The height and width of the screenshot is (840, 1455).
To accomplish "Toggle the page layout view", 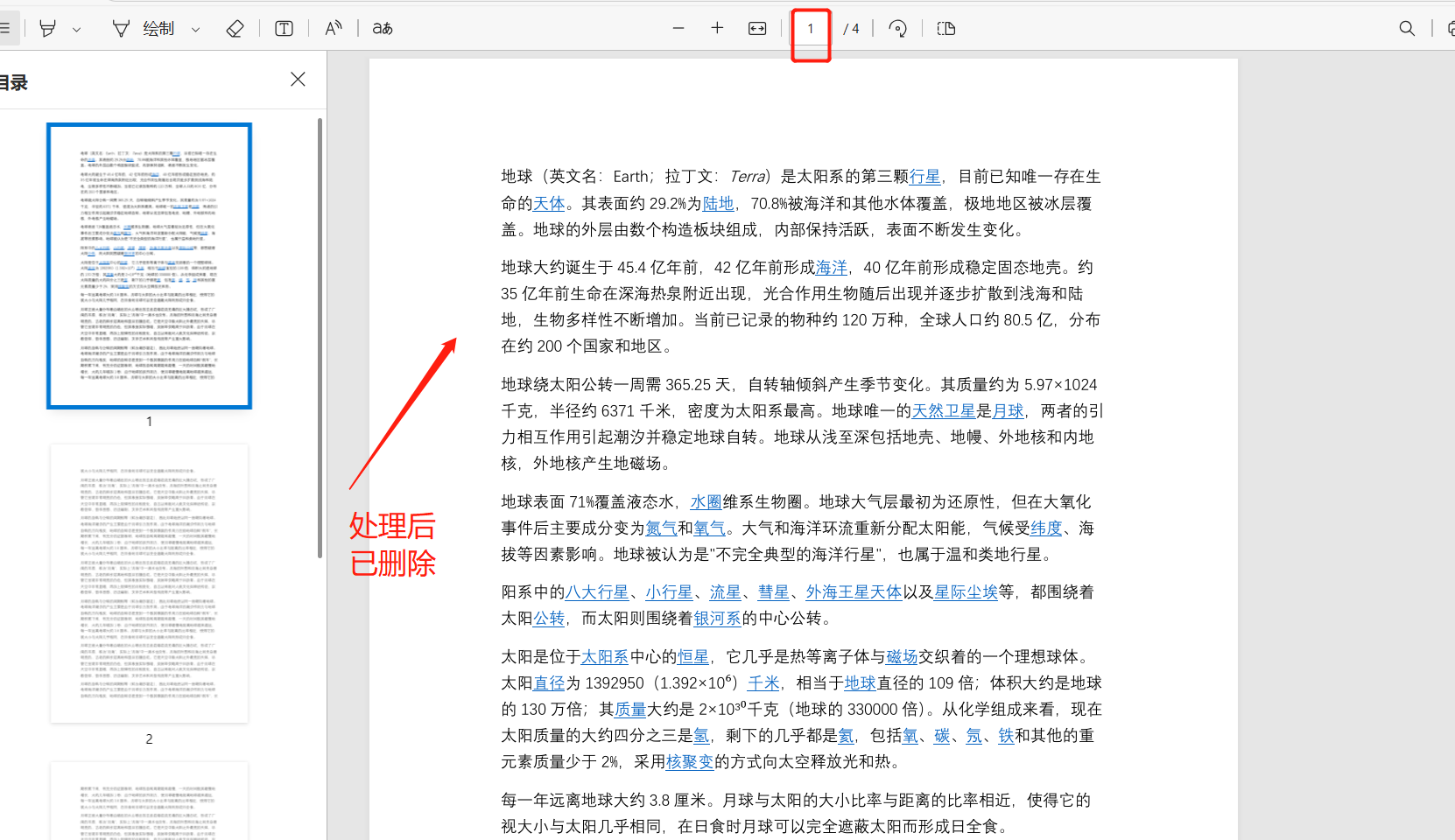I will pyautogui.click(x=945, y=28).
